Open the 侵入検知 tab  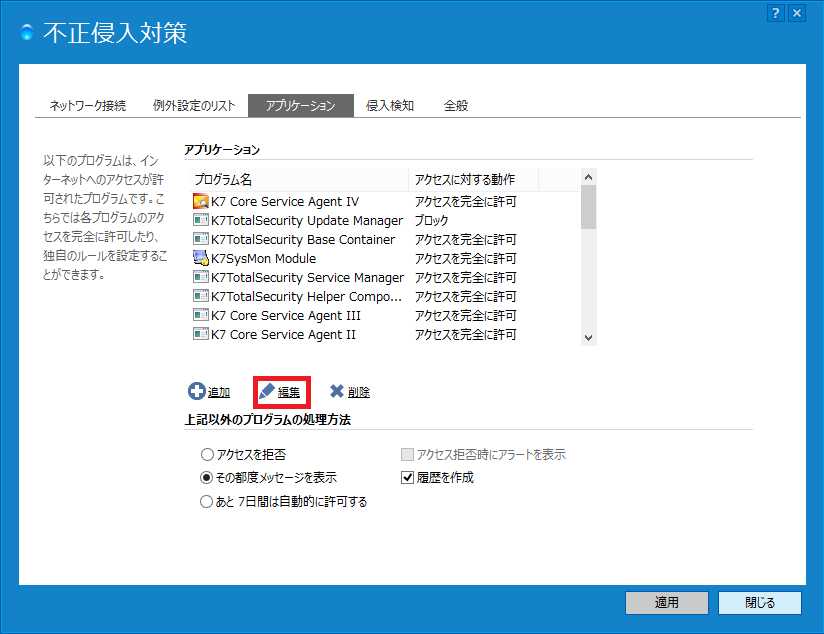(390, 106)
